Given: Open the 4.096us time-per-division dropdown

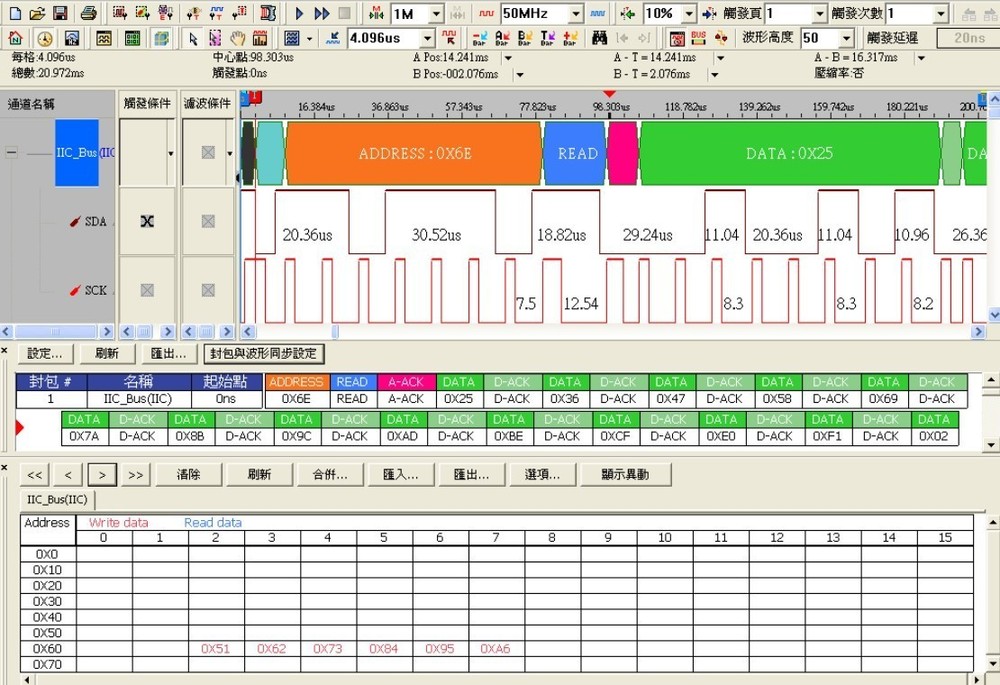Looking at the screenshot, I should (428, 38).
